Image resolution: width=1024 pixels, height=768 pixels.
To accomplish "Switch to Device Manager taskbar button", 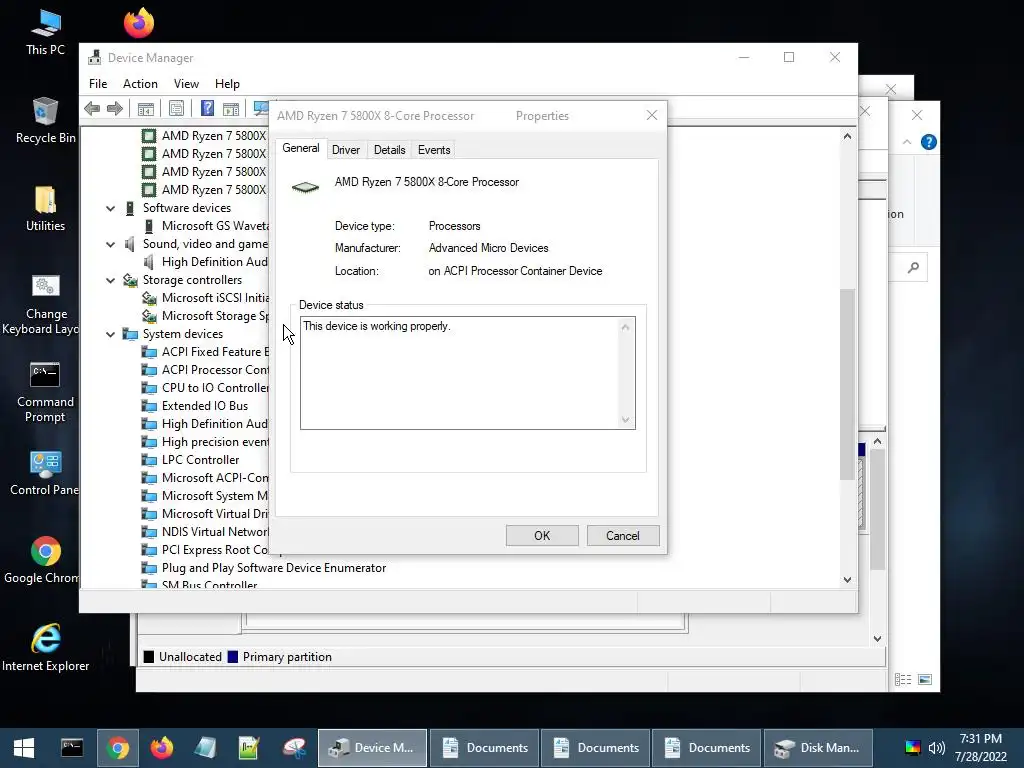I will click(372, 748).
